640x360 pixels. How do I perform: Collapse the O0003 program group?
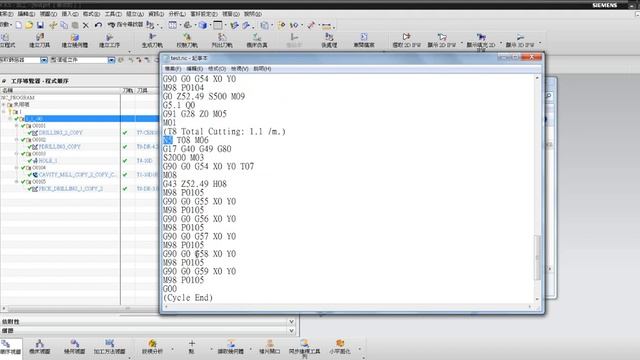click(x=17, y=153)
